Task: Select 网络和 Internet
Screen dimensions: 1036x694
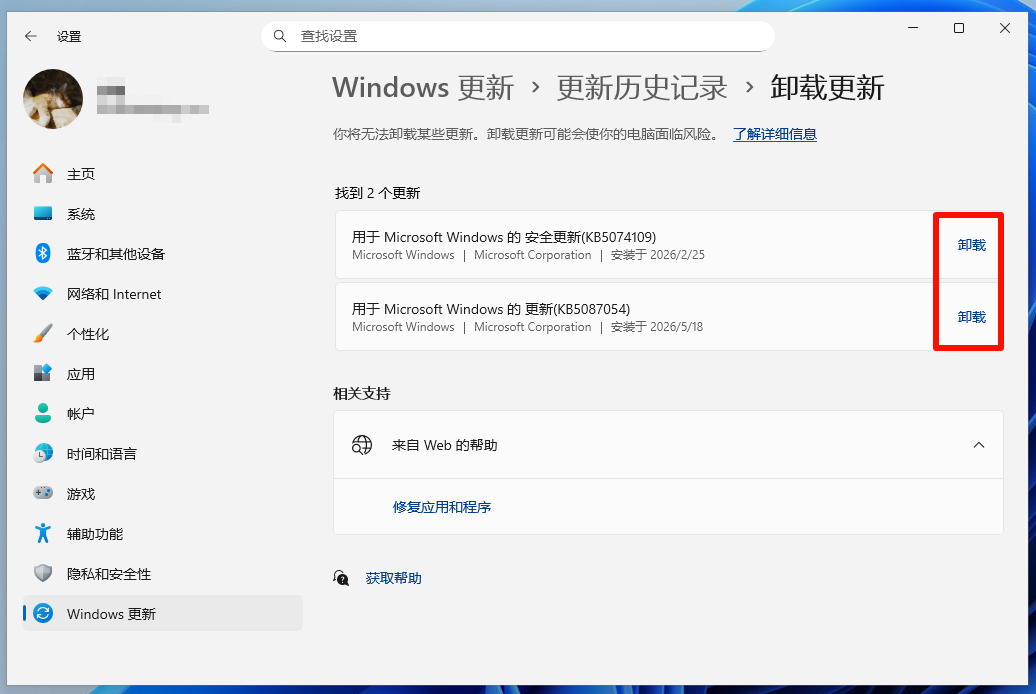Action: pyautogui.click(x=163, y=293)
